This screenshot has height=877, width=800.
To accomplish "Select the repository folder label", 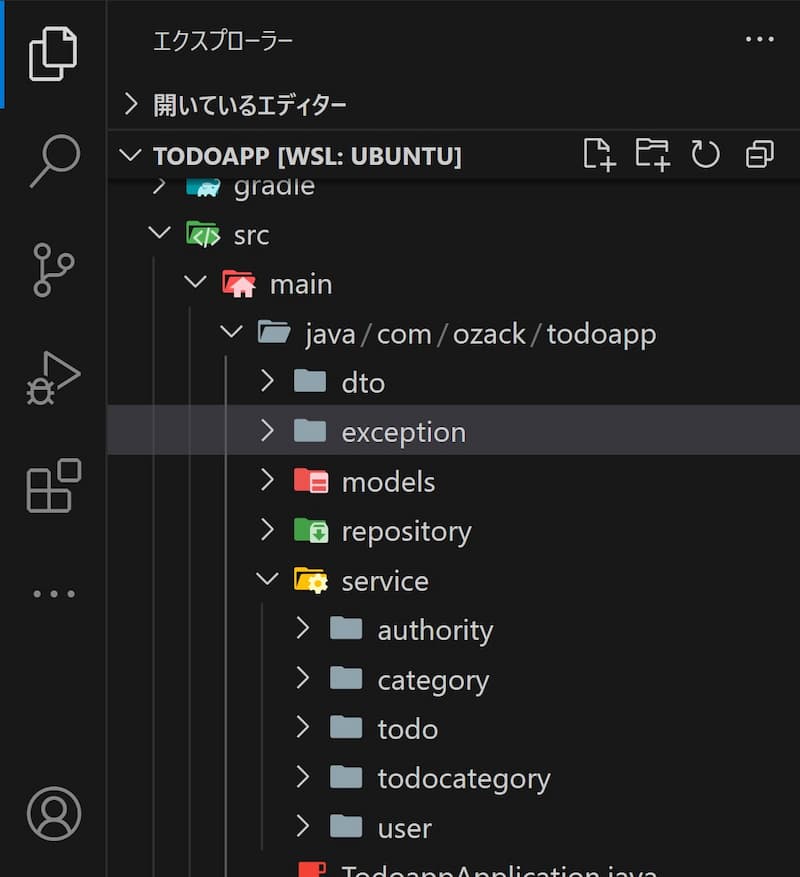I will point(407,532).
